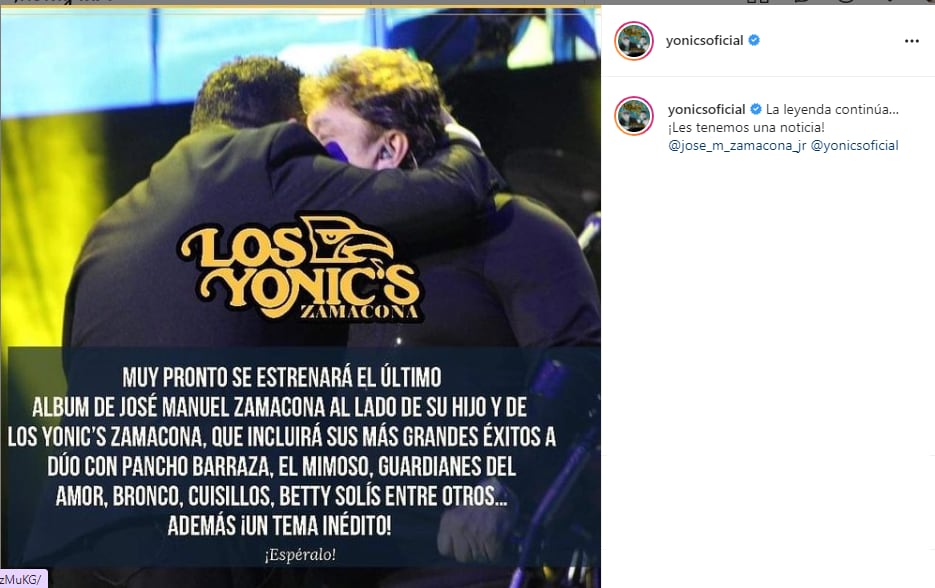
Task: Click the post photo of two men hugging
Action: [x=300, y=179]
